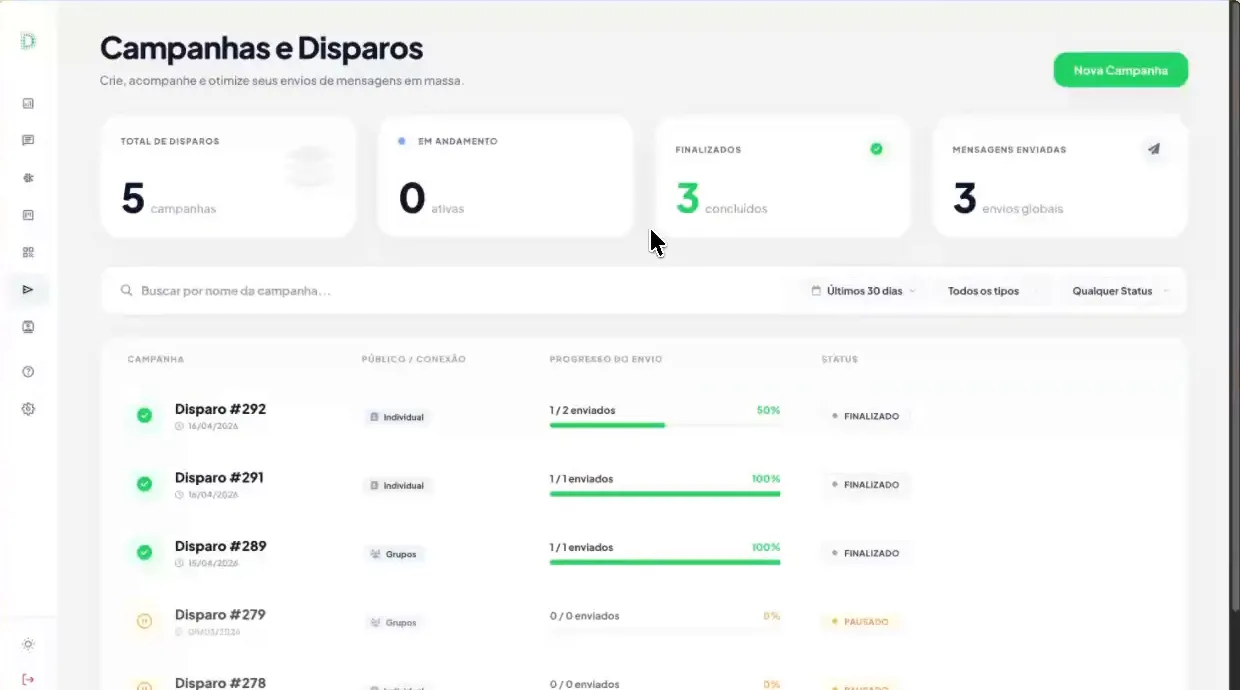The image size is (1240, 690).
Task: Open the chat messages icon in sidebar
Action: (x=28, y=140)
